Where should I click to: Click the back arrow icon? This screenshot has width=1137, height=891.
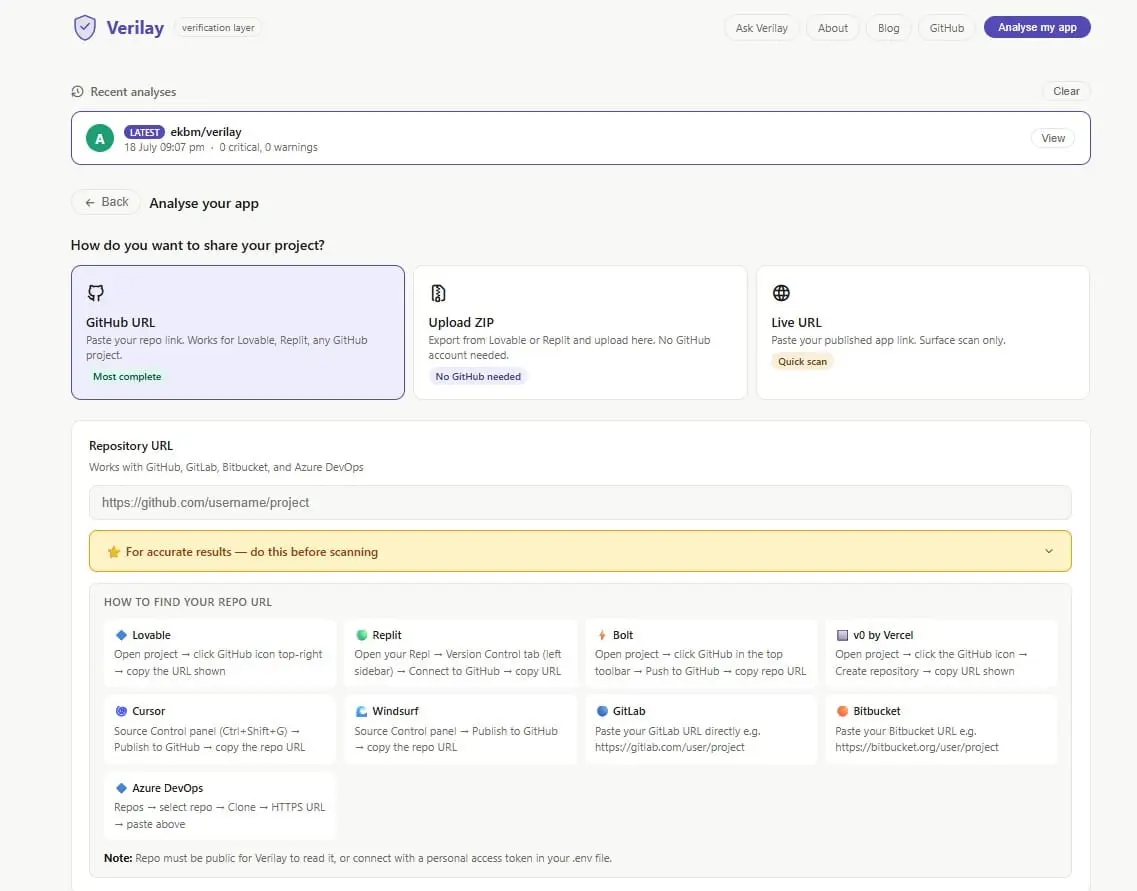pos(90,202)
